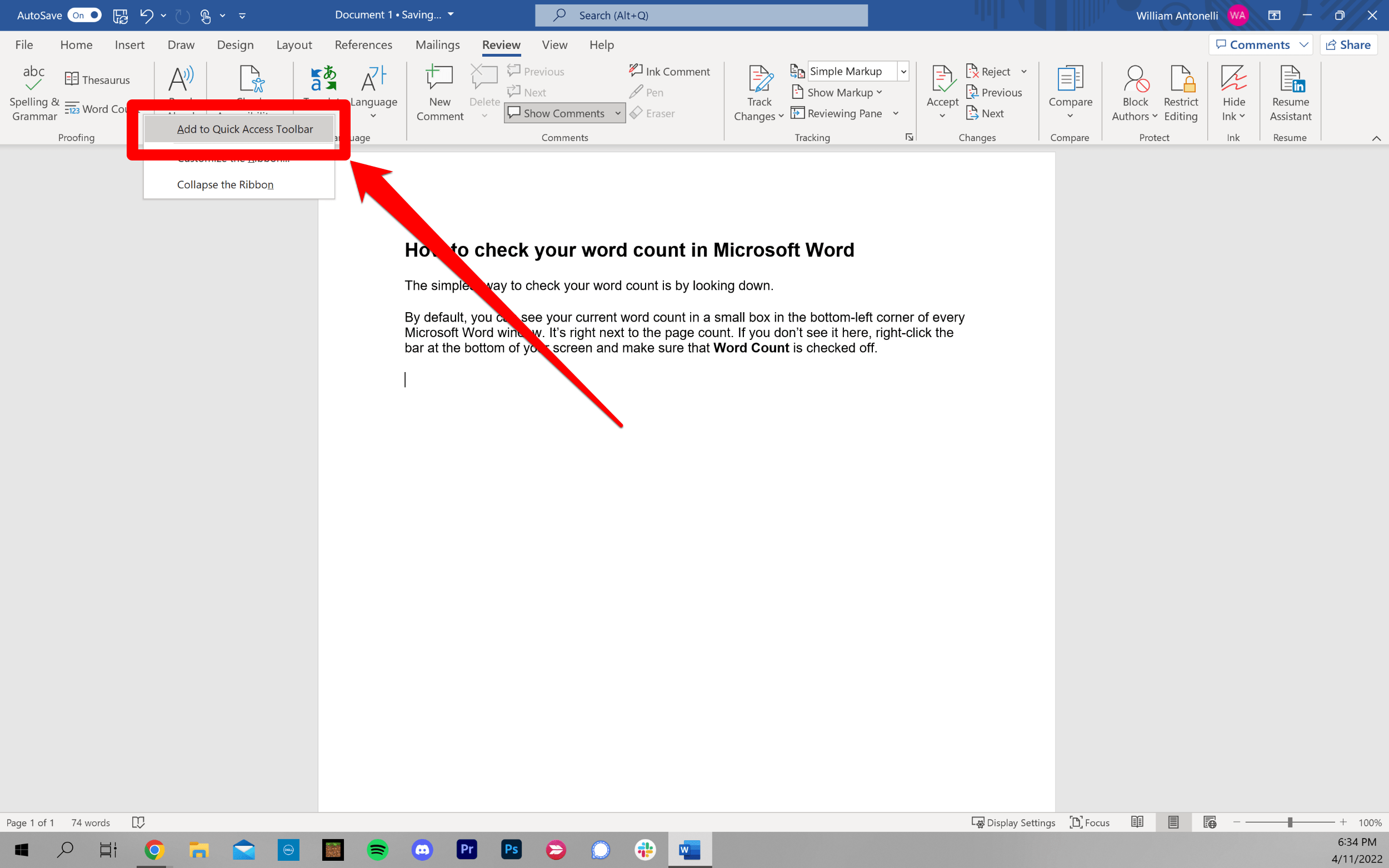Click the Share button
The height and width of the screenshot is (868, 1389).
tap(1348, 45)
